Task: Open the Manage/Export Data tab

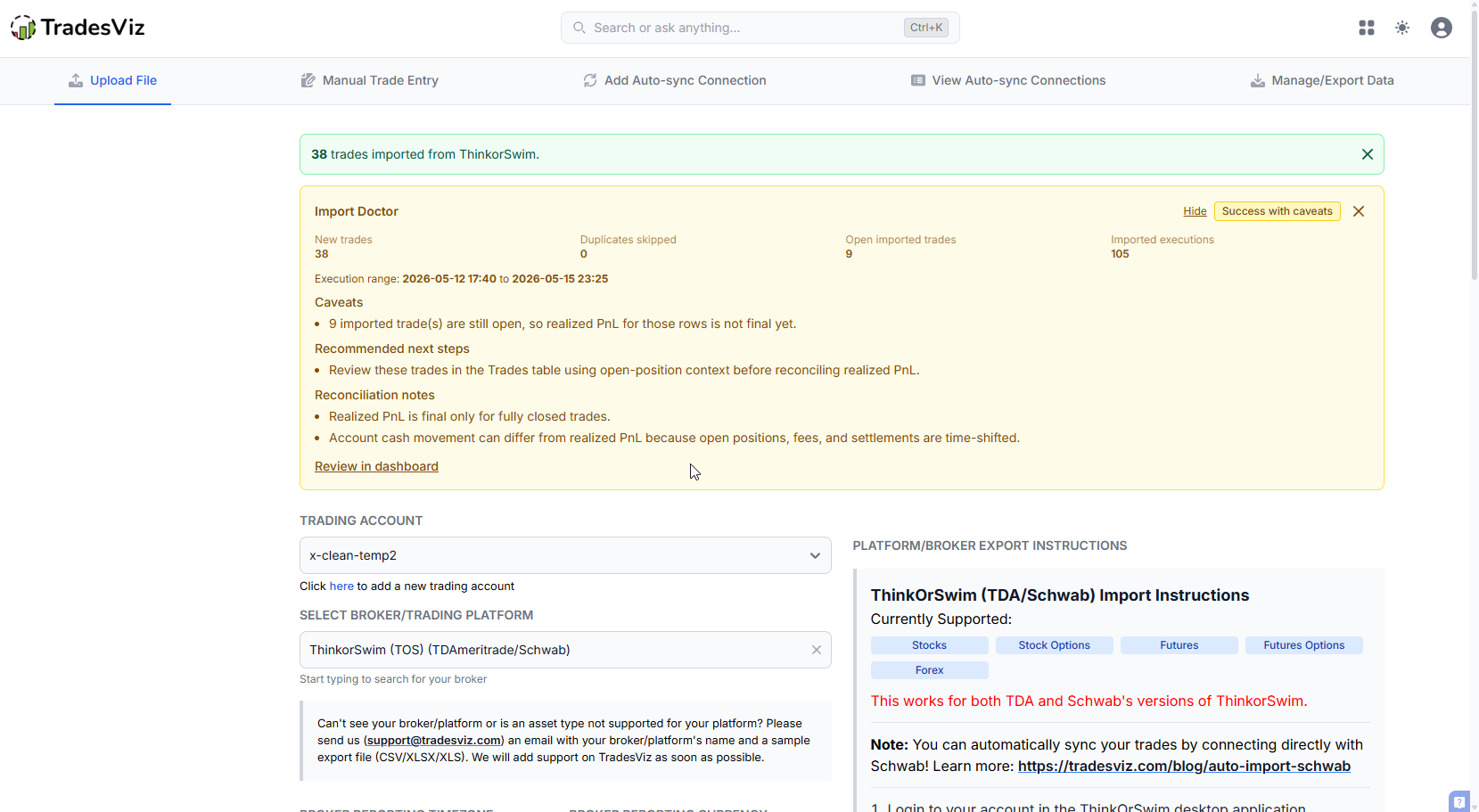Action: coord(1321,80)
